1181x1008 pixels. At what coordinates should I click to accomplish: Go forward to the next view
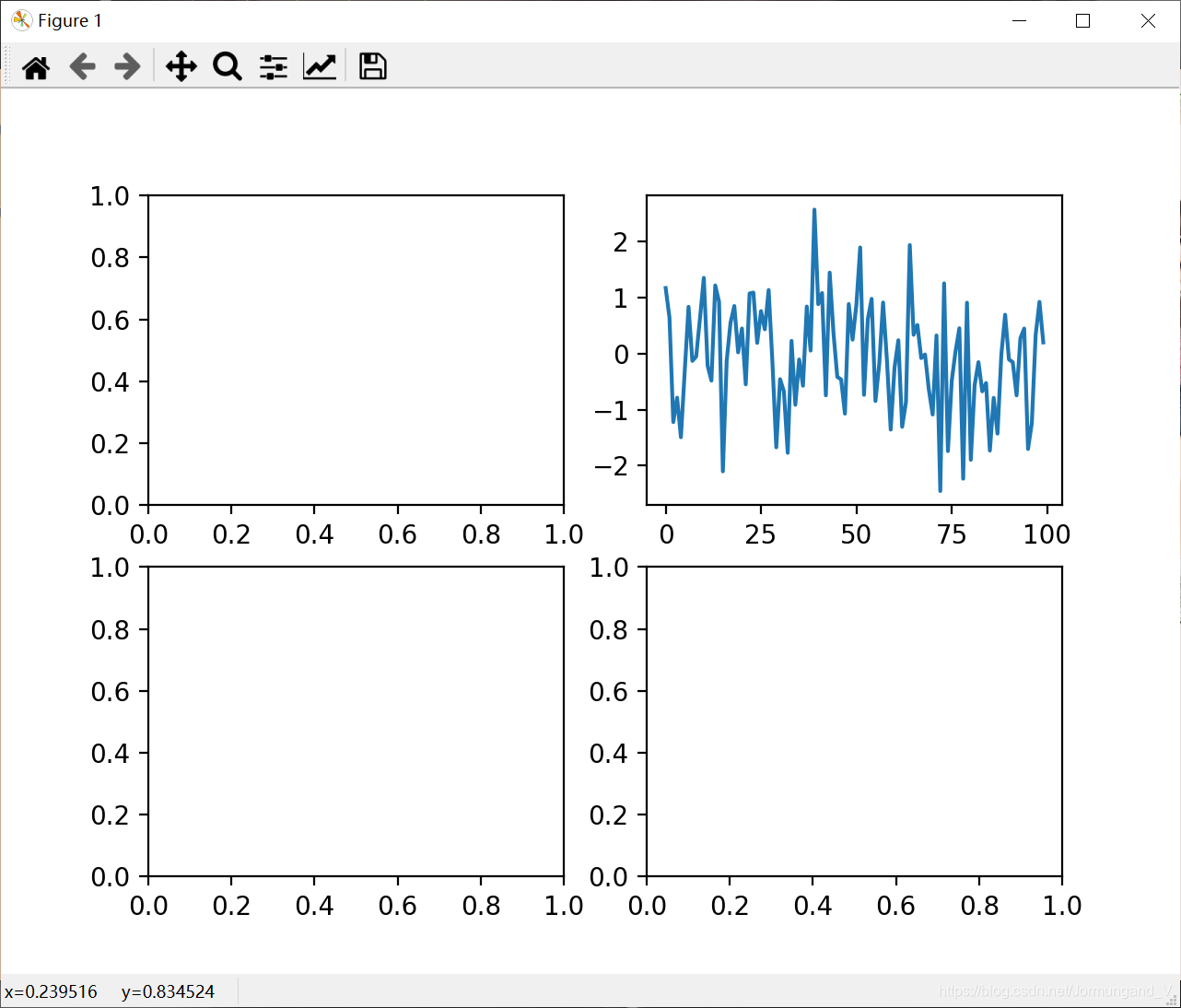[127, 66]
